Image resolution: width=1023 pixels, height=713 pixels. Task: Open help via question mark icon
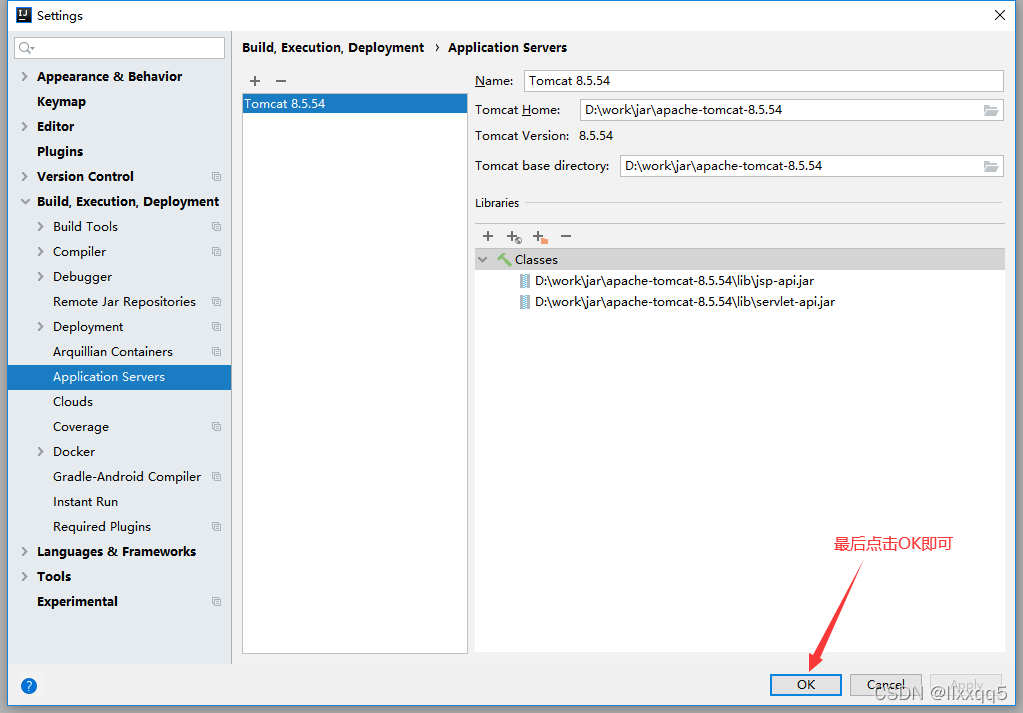click(29, 686)
